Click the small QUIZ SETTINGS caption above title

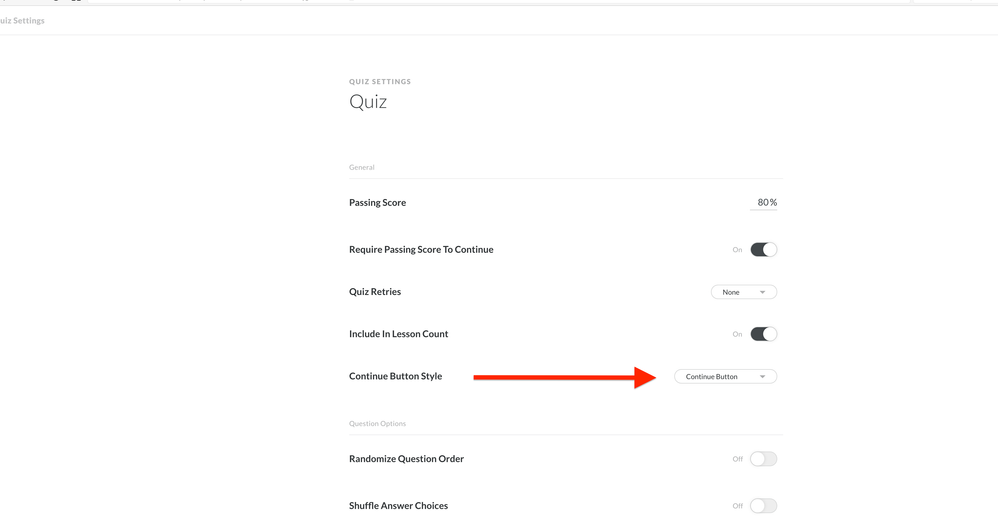(x=380, y=82)
